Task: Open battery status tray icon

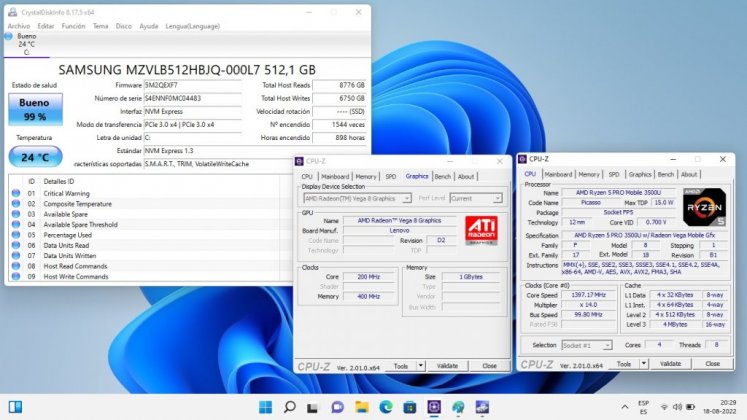Action: [690, 407]
